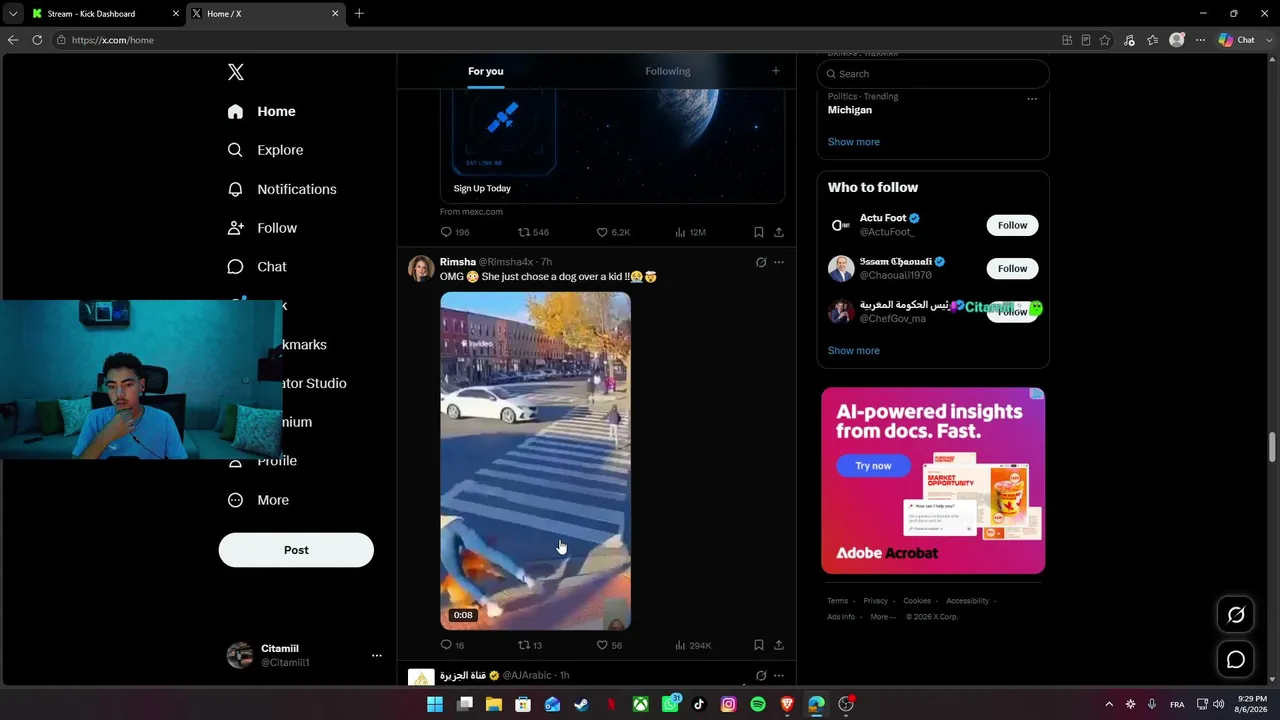
Task: Click Grok icon on AJArabic post
Action: click(x=761, y=675)
